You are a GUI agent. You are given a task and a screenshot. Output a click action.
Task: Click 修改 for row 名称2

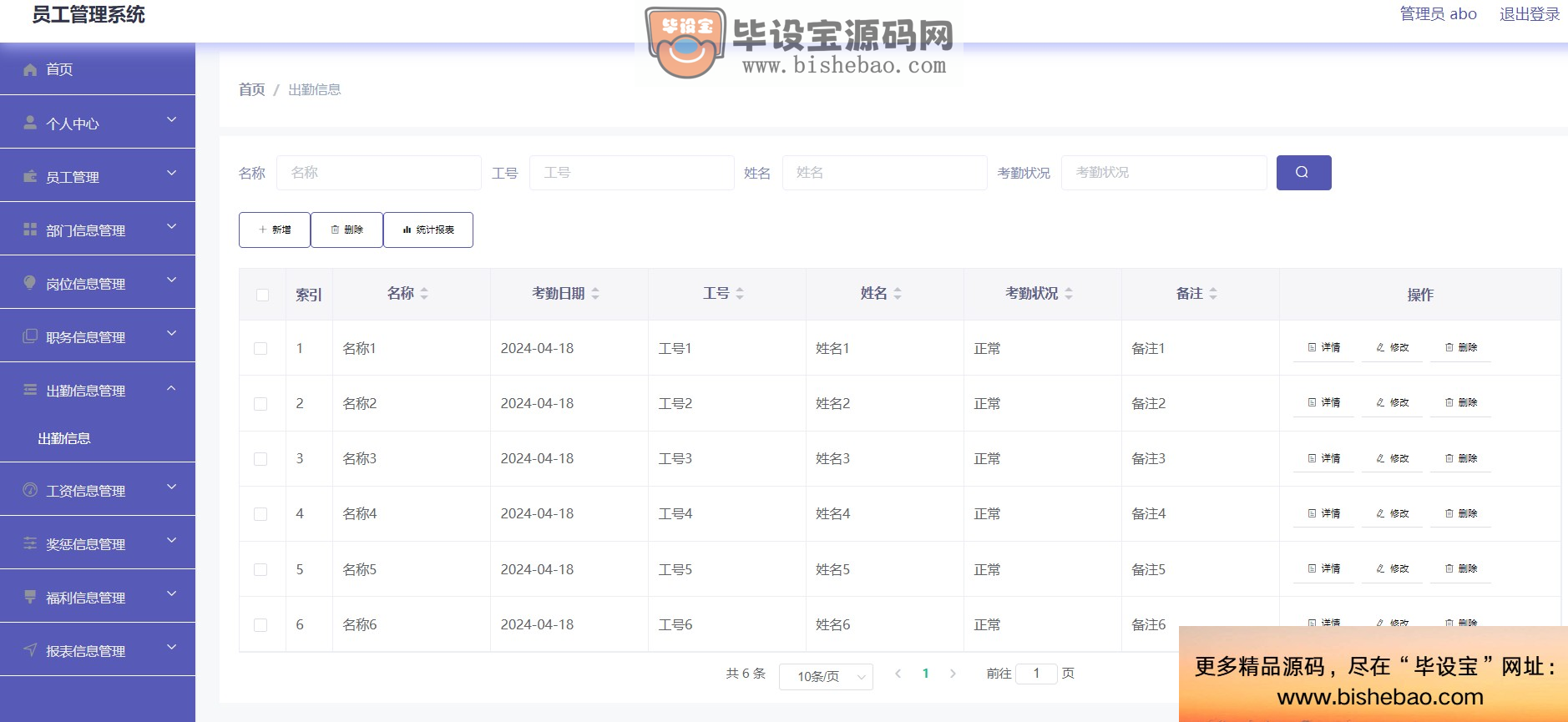coord(1392,403)
